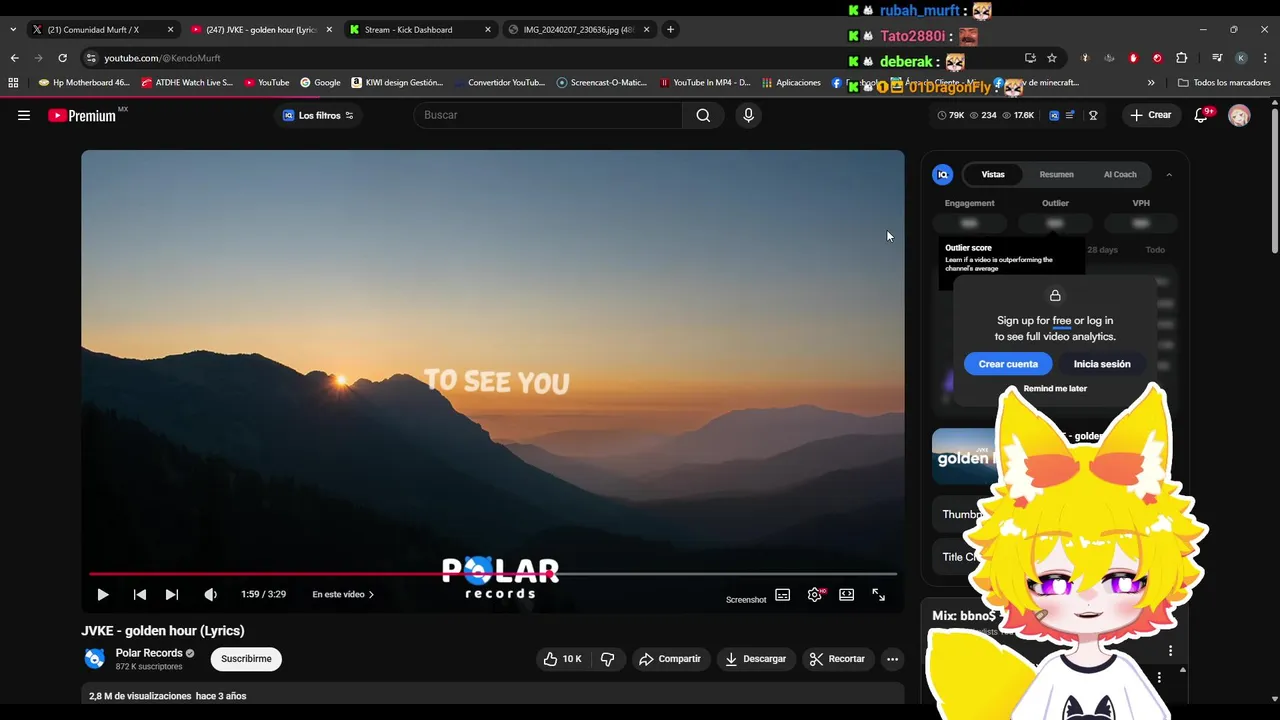Open the browser extensions puzzle icon
Viewport: 1280px width, 720px height.
pyautogui.click(x=1181, y=58)
